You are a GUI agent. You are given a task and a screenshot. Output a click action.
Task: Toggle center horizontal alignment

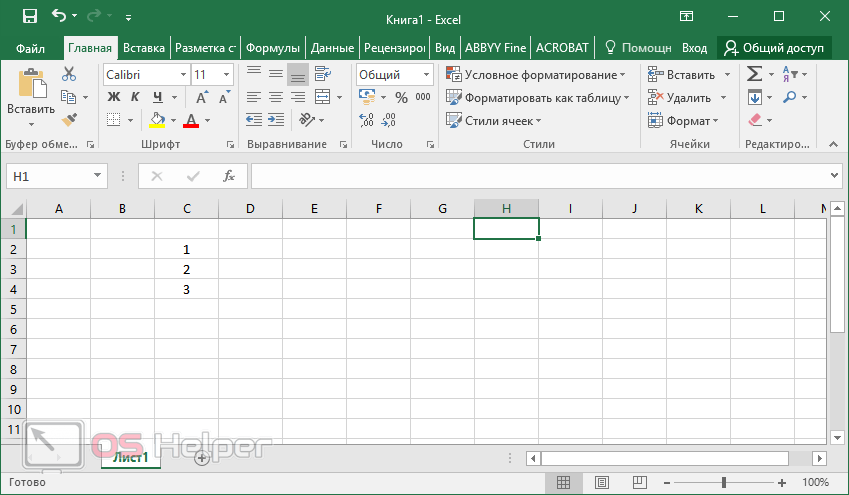(275, 98)
